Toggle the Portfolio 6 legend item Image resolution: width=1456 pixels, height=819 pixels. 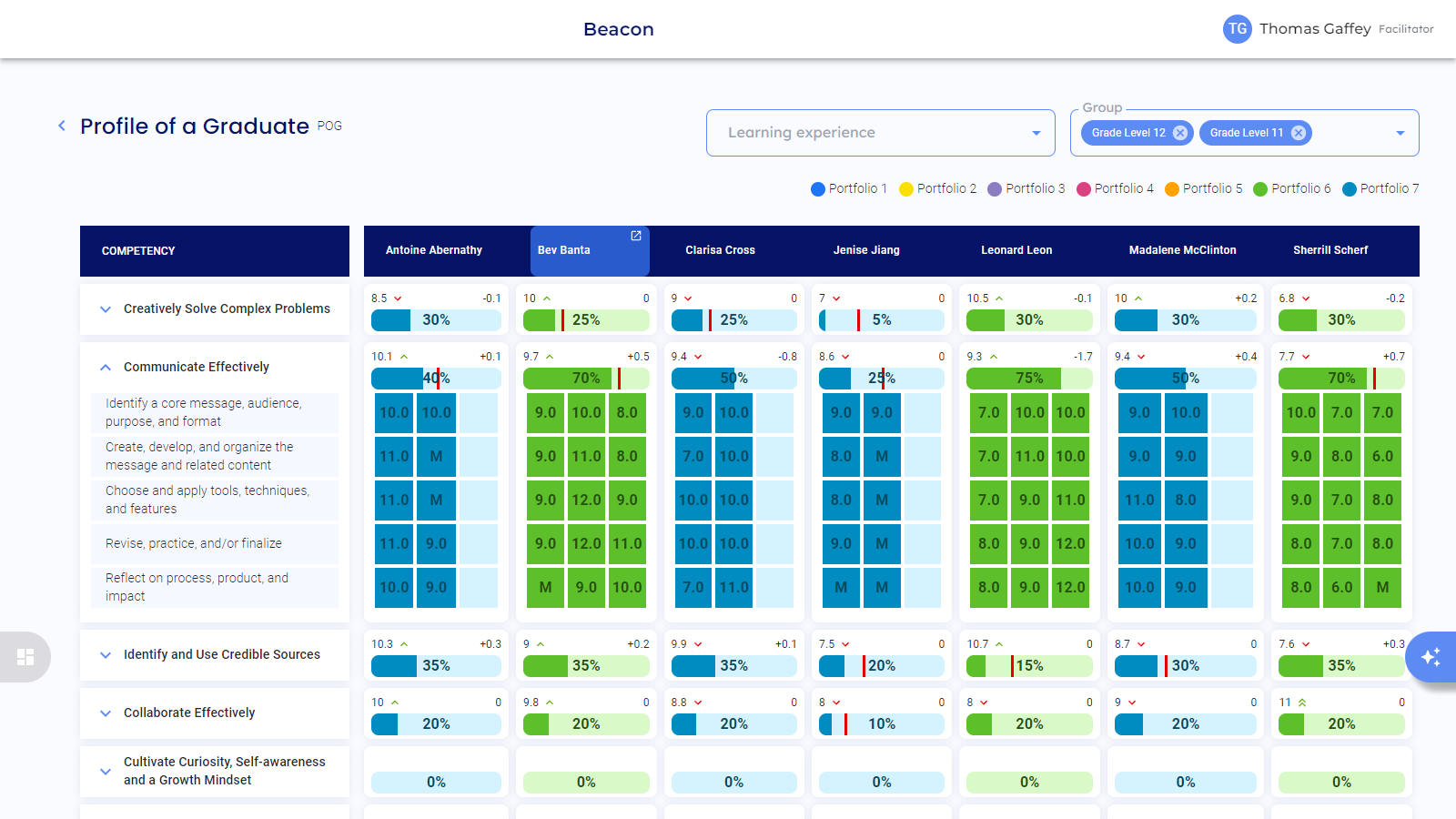pyautogui.click(x=1291, y=188)
